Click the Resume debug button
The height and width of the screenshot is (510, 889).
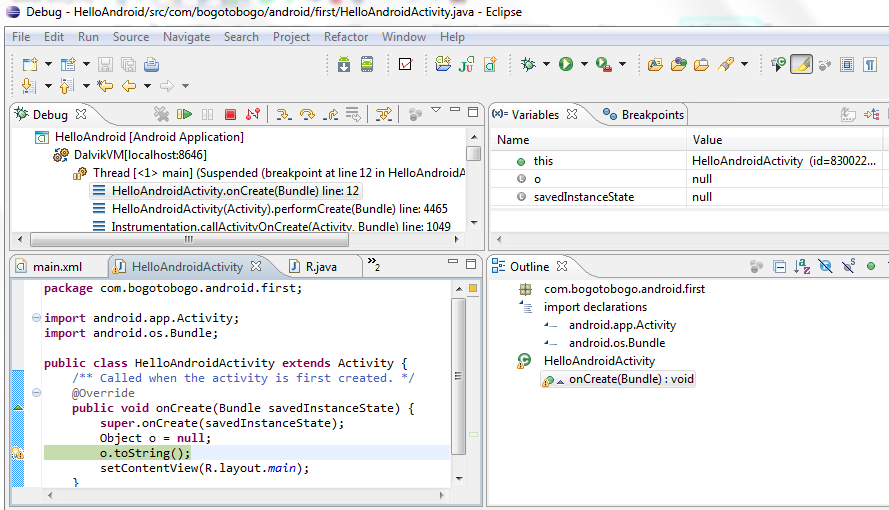pos(184,114)
